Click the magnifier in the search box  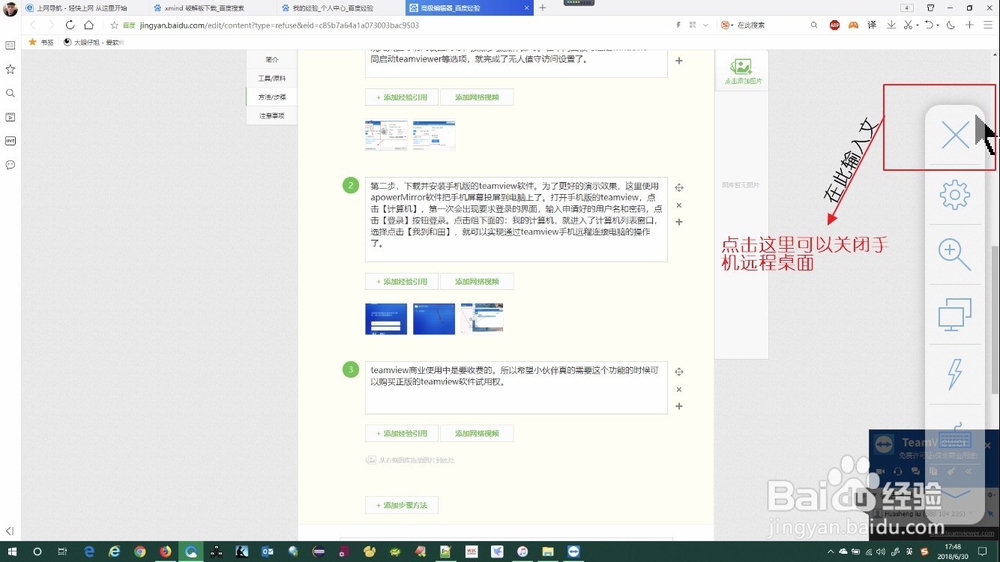point(814,25)
